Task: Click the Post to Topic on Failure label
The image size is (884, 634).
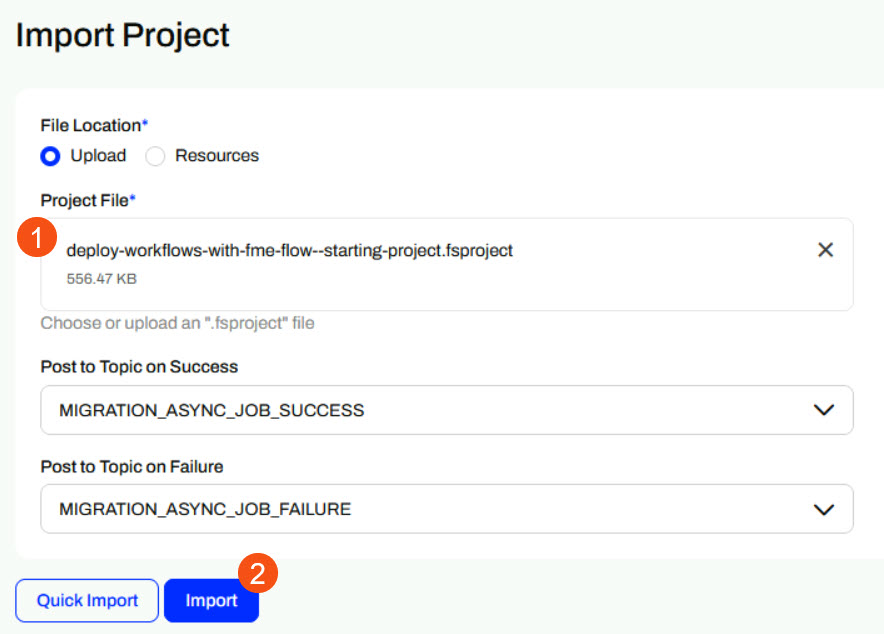Action: pos(132,466)
